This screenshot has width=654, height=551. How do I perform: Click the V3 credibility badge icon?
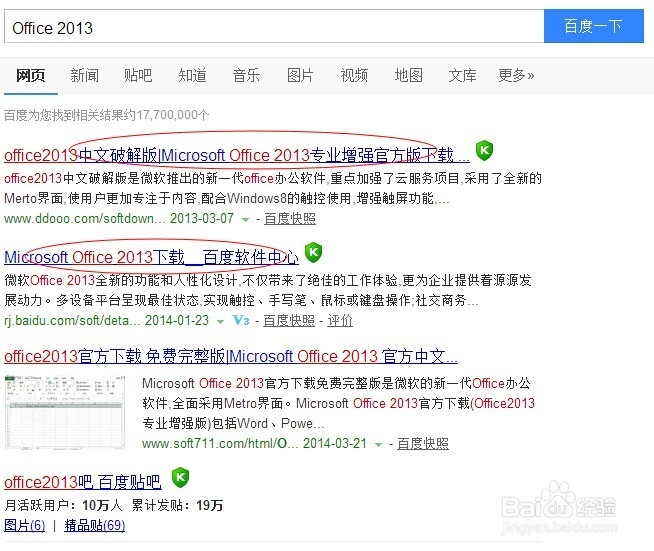241,320
